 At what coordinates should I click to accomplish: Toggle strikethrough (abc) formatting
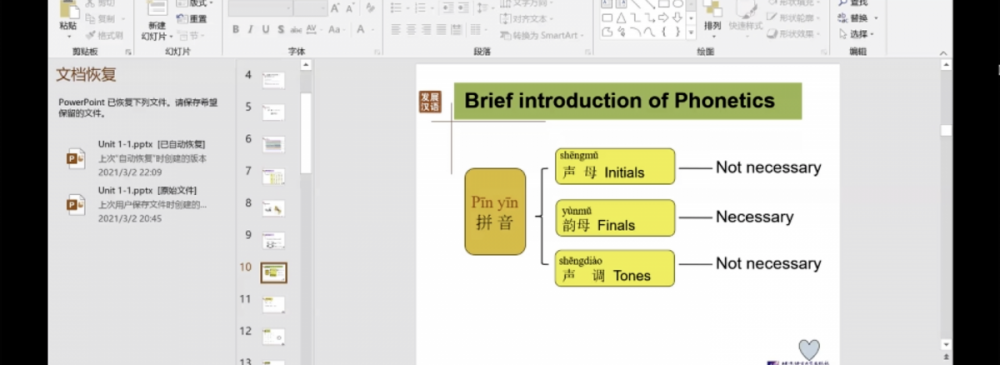point(296,29)
